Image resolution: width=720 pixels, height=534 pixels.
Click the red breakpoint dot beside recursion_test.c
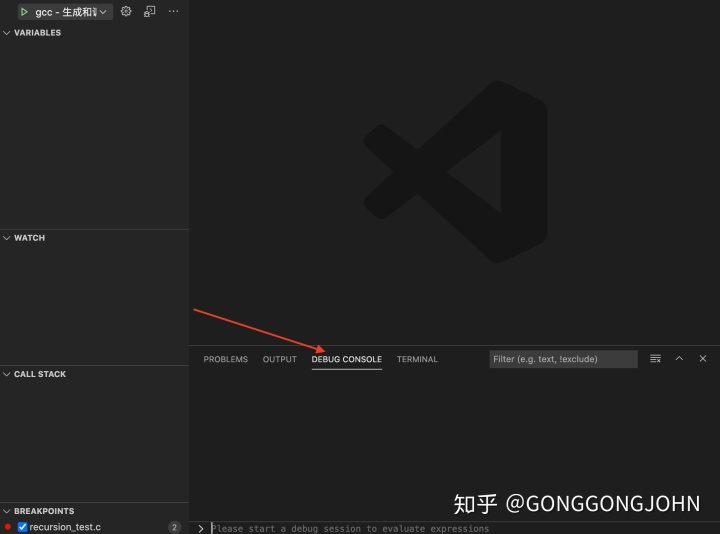click(x=8, y=527)
